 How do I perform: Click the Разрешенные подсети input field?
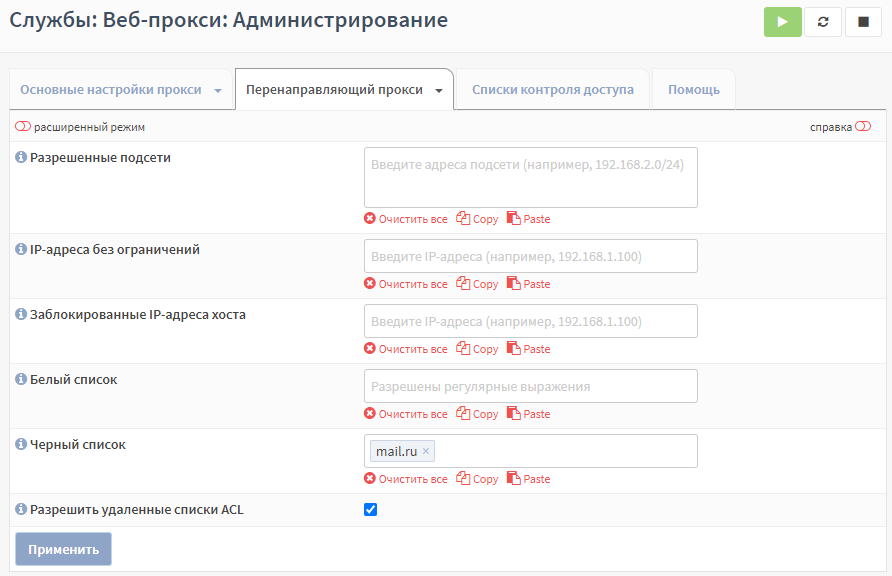click(531, 177)
